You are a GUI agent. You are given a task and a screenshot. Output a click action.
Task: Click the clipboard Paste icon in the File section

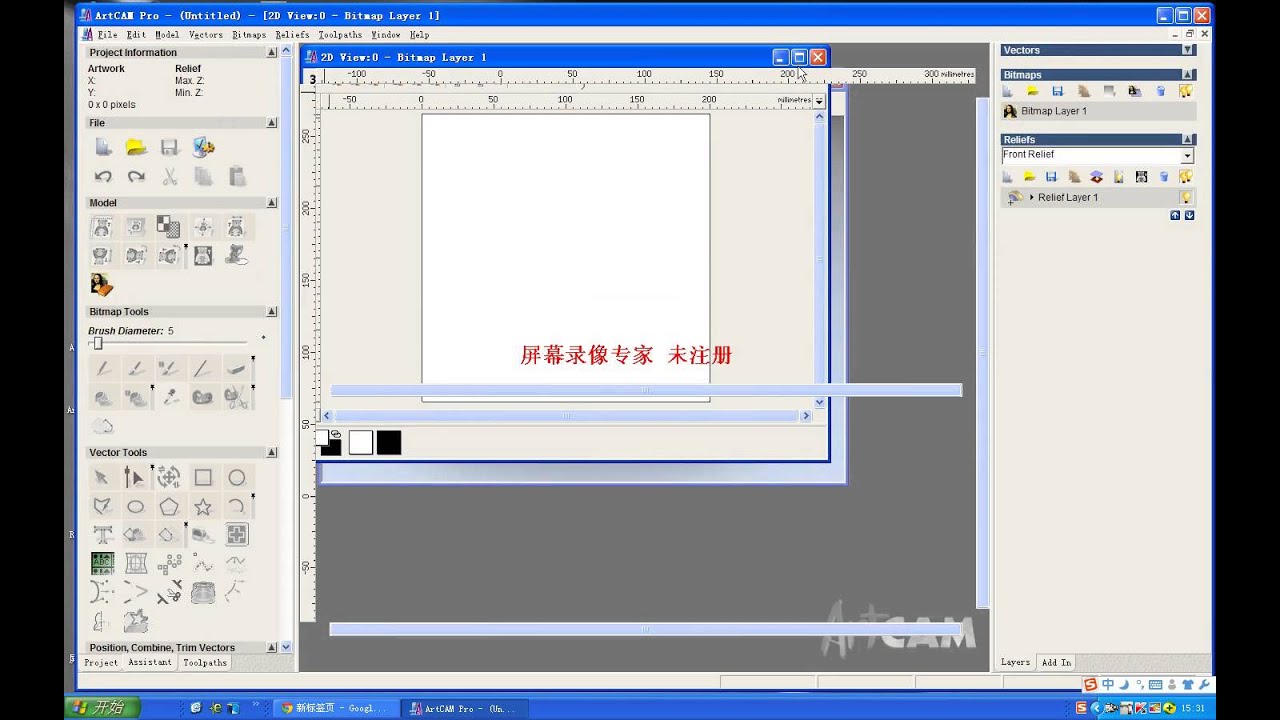[237, 177]
